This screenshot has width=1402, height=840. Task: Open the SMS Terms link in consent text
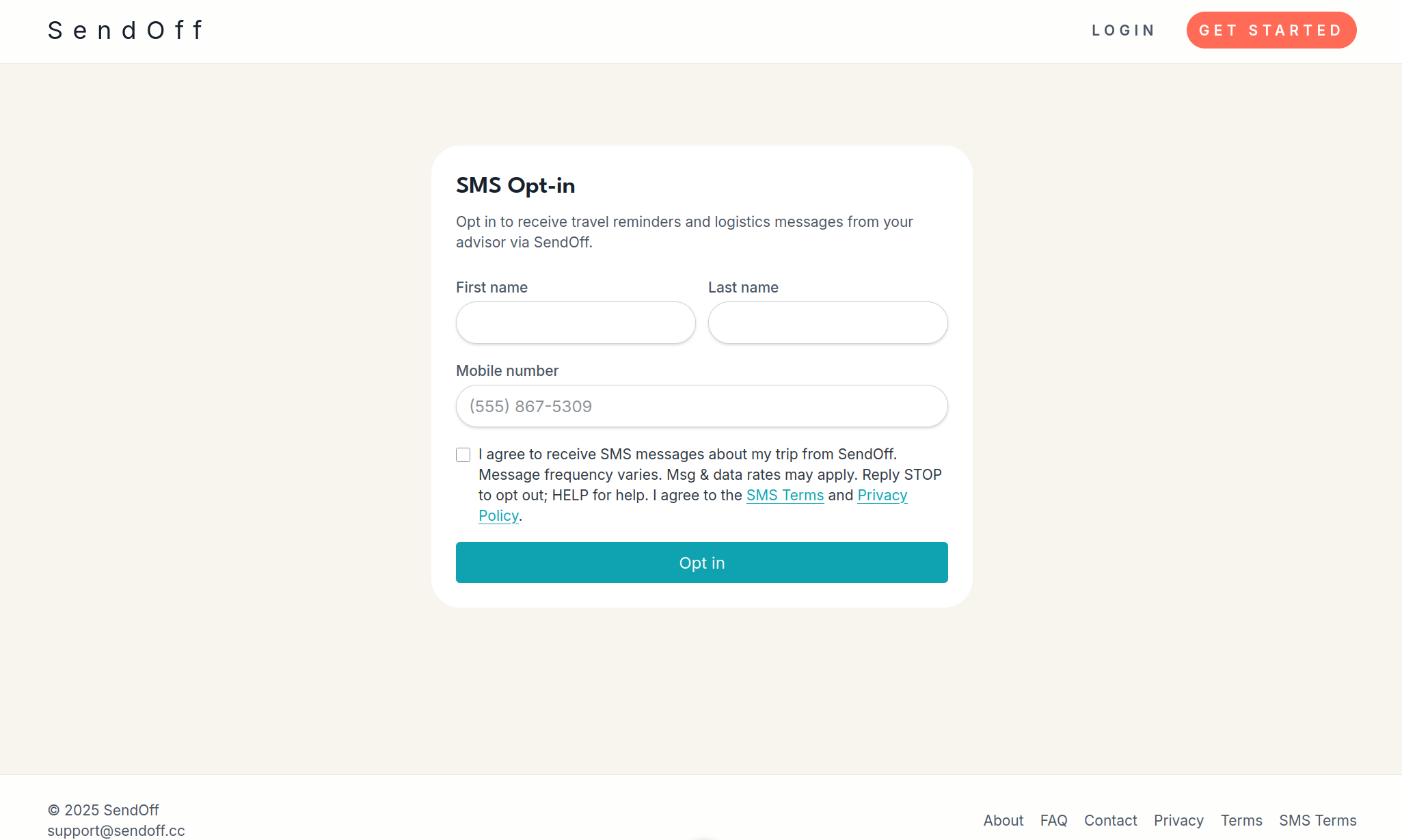[x=785, y=496]
